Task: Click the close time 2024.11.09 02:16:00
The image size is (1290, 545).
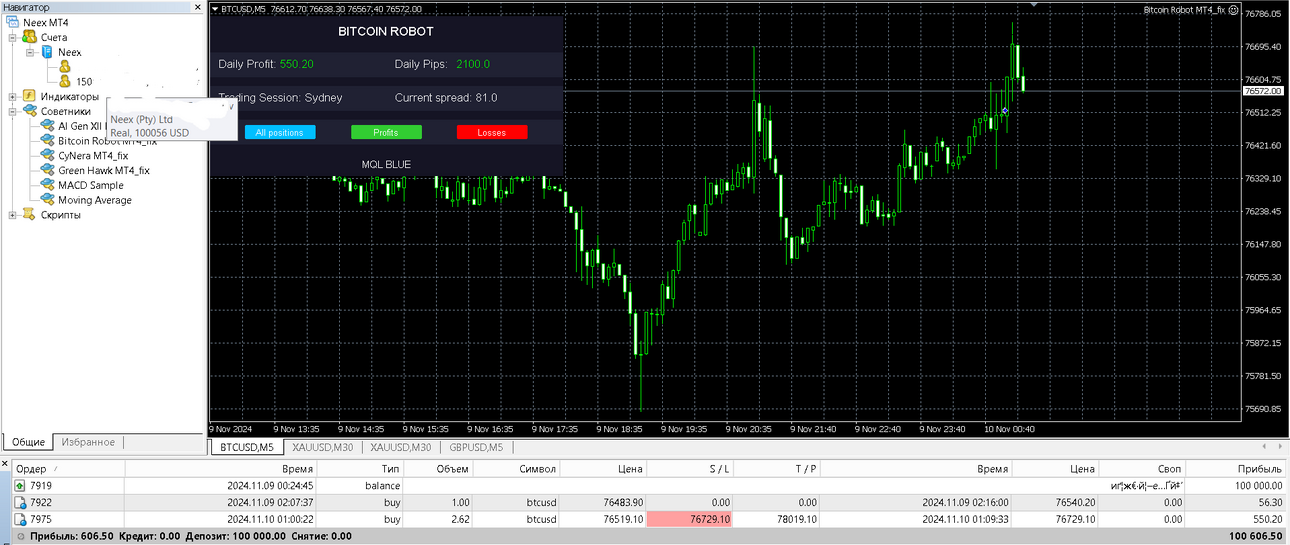Action: [965, 502]
